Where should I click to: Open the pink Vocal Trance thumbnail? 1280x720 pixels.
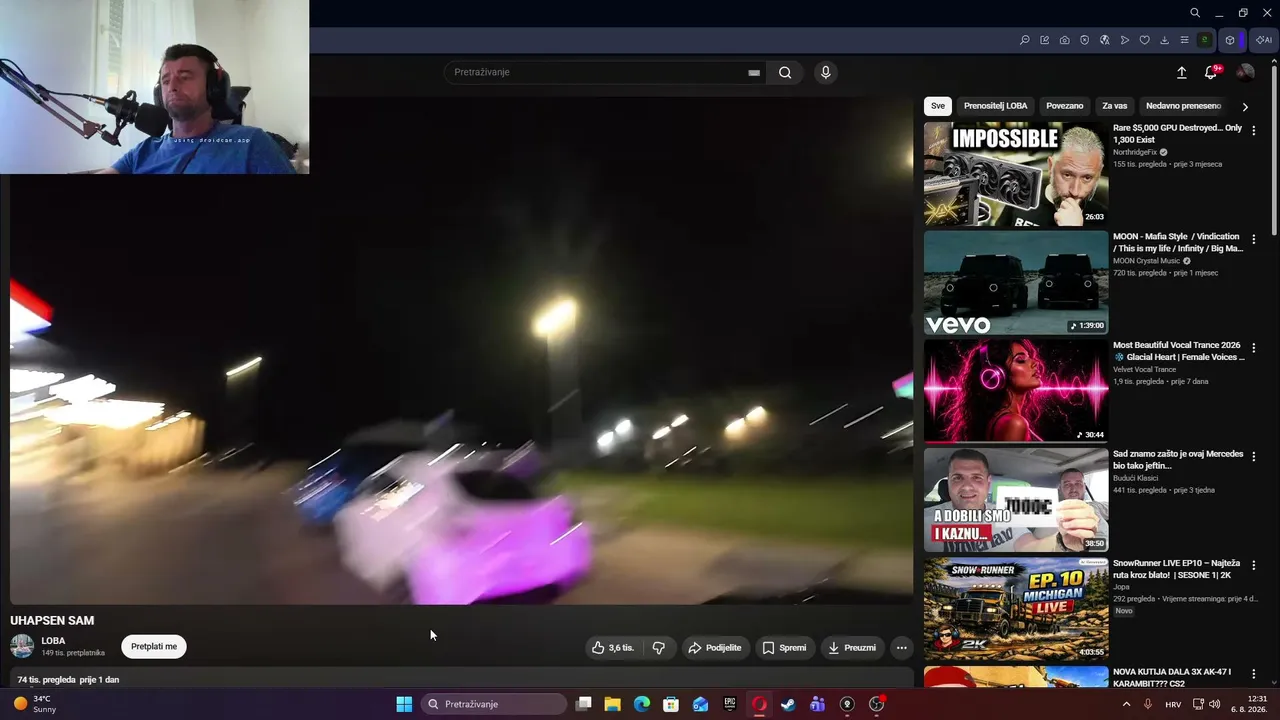coord(1016,391)
